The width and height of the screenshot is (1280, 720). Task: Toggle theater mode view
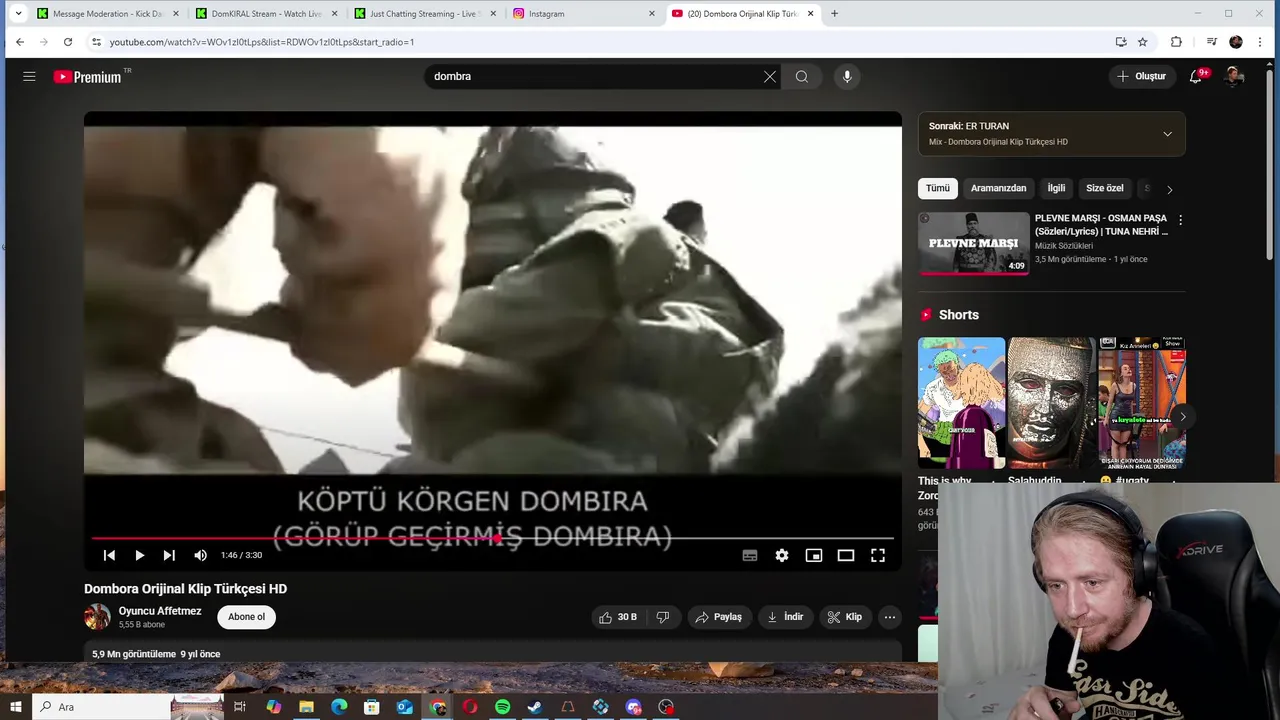846,555
